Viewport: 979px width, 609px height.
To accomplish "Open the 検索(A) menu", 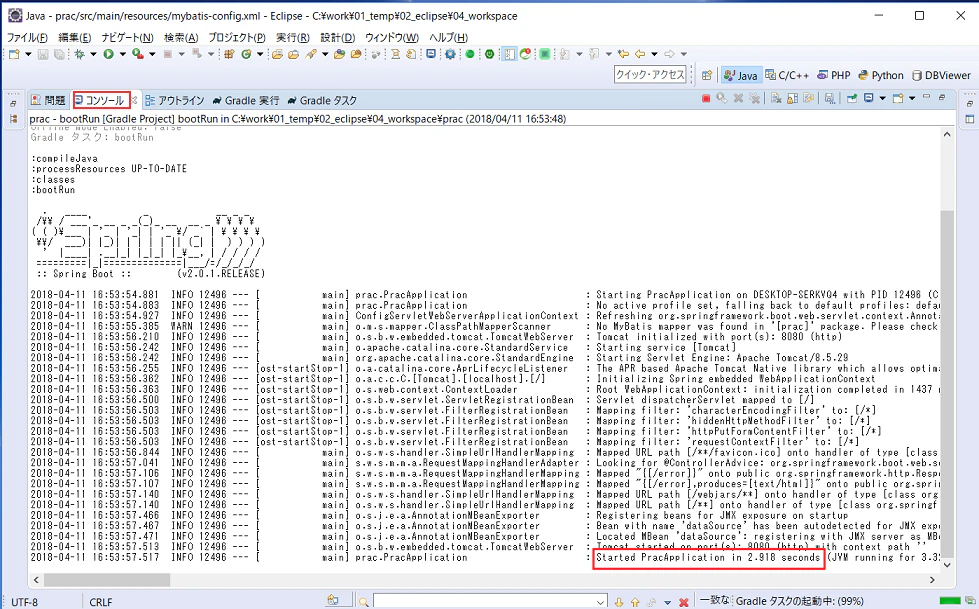I will coord(181,37).
